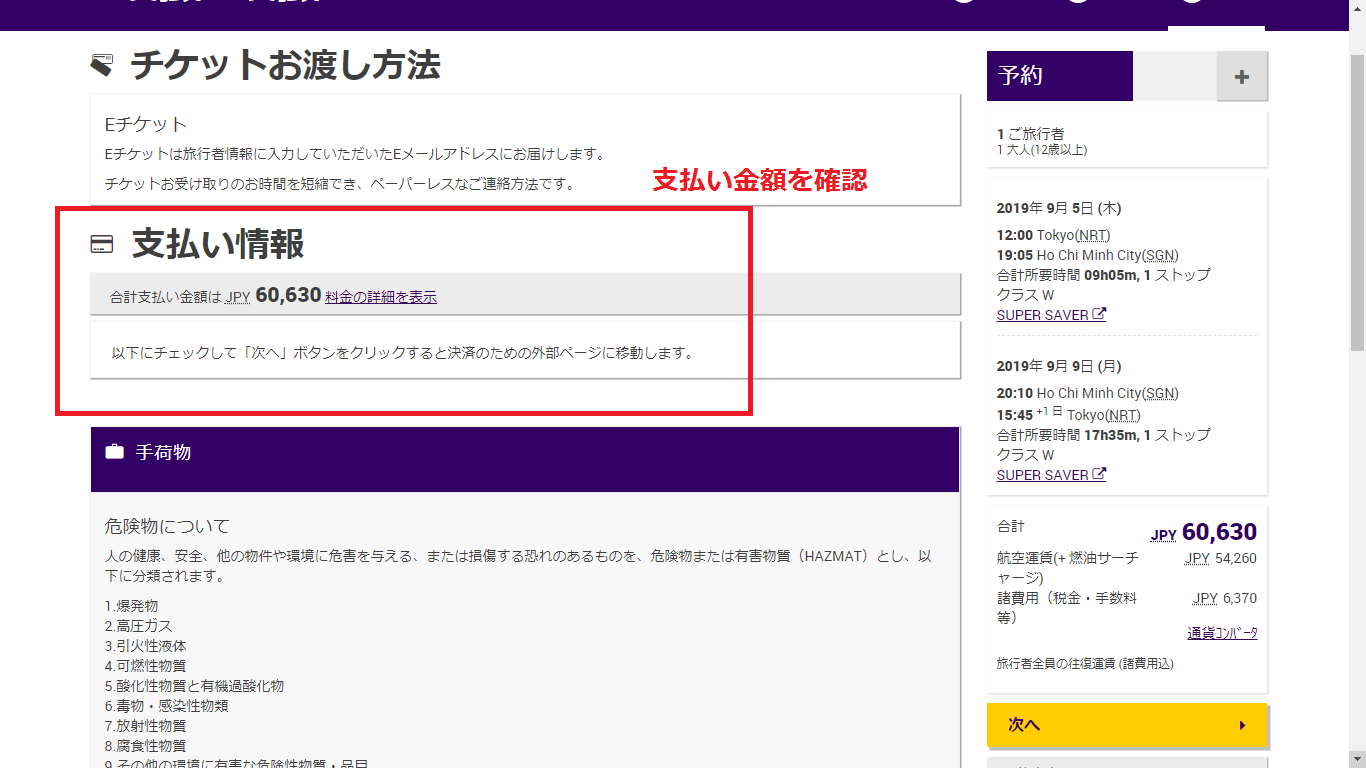Image resolution: width=1366 pixels, height=768 pixels.
Task: Click the credit card icon beside 支払い情報
Action: pyautogui.click(x=101, y=244)
